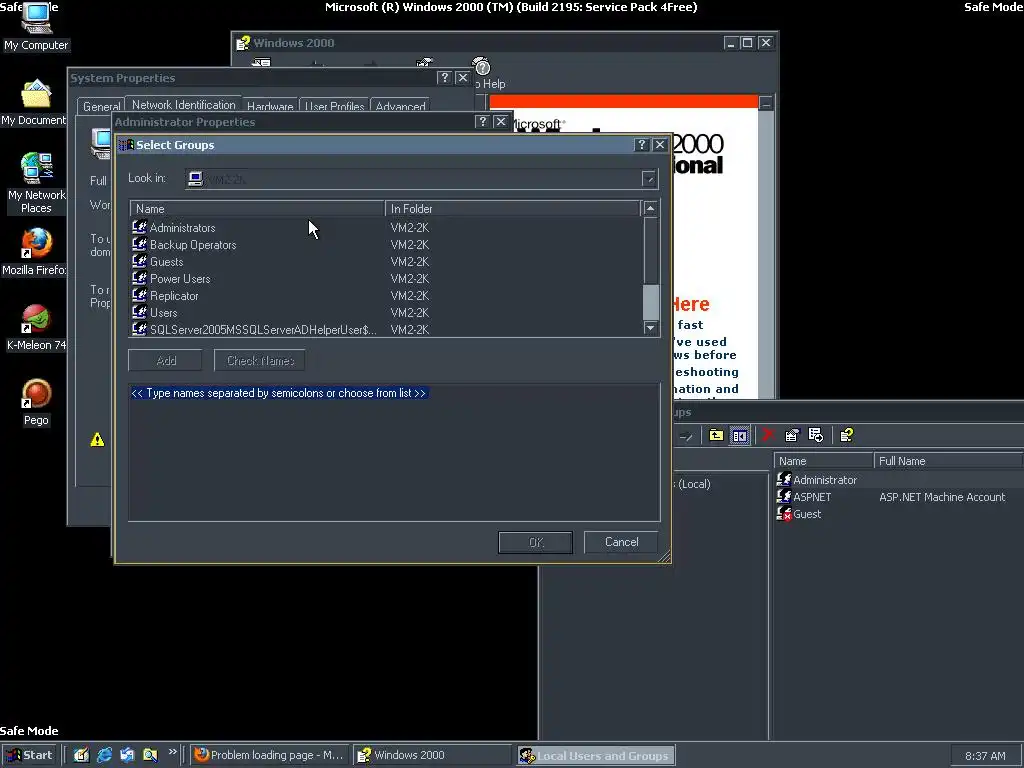Select the Guests group row

[x=387, y=262]
